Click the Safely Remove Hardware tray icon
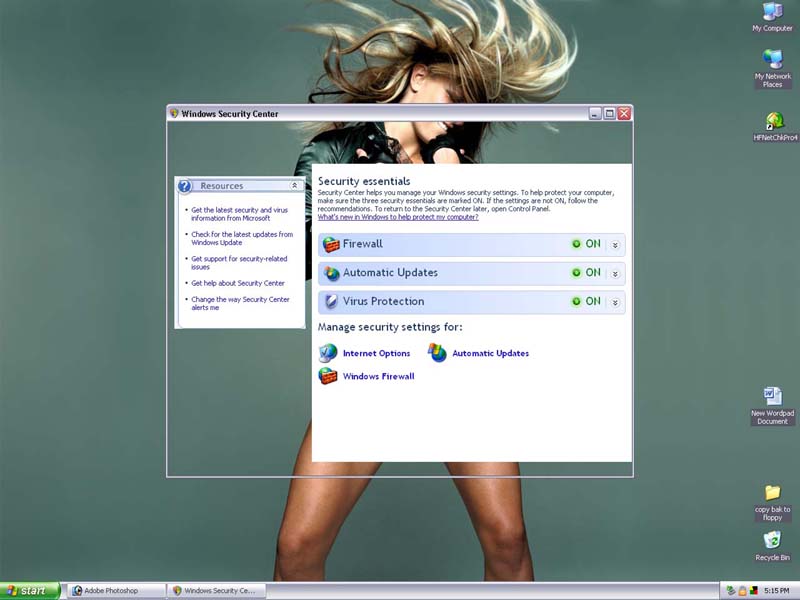Image resolution: width=800 pixels, height=600 pixels. point(731,591)
